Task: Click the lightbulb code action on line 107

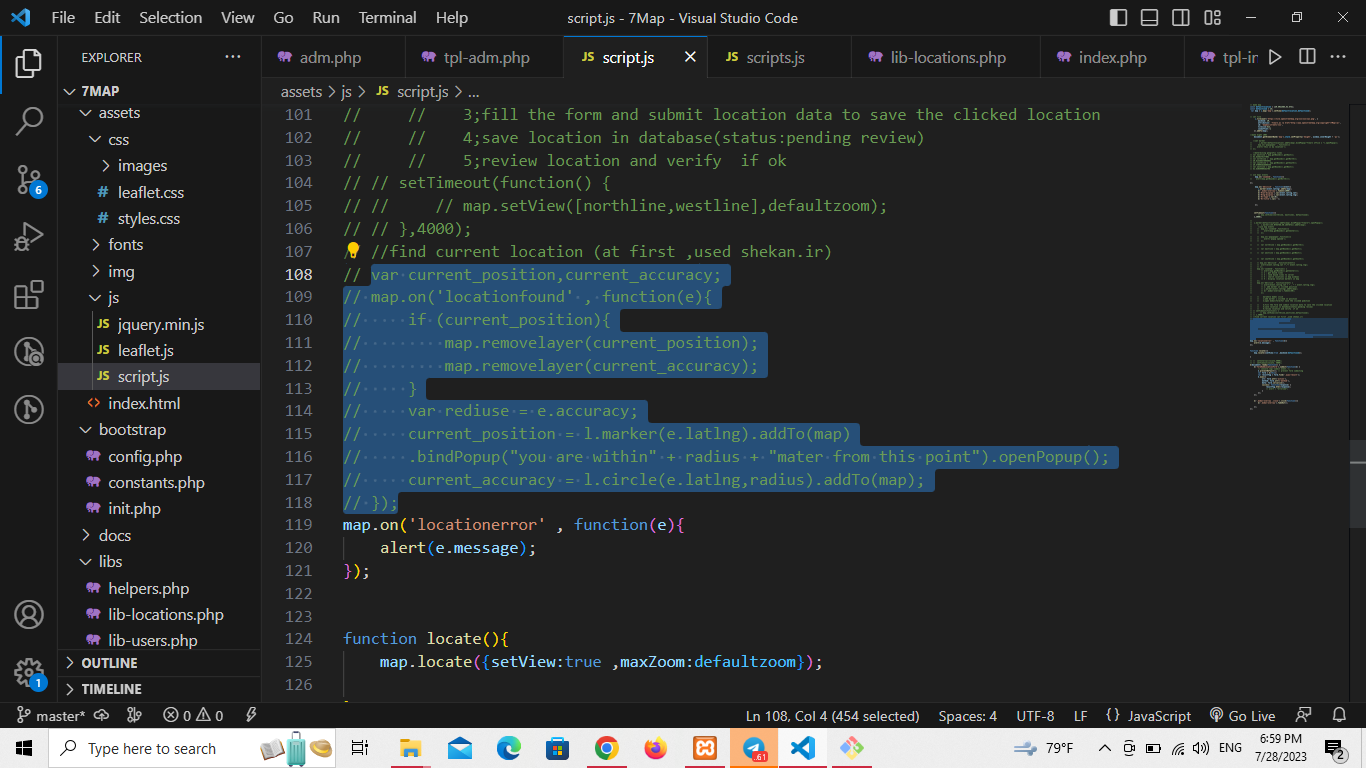Action: (352, 251)
